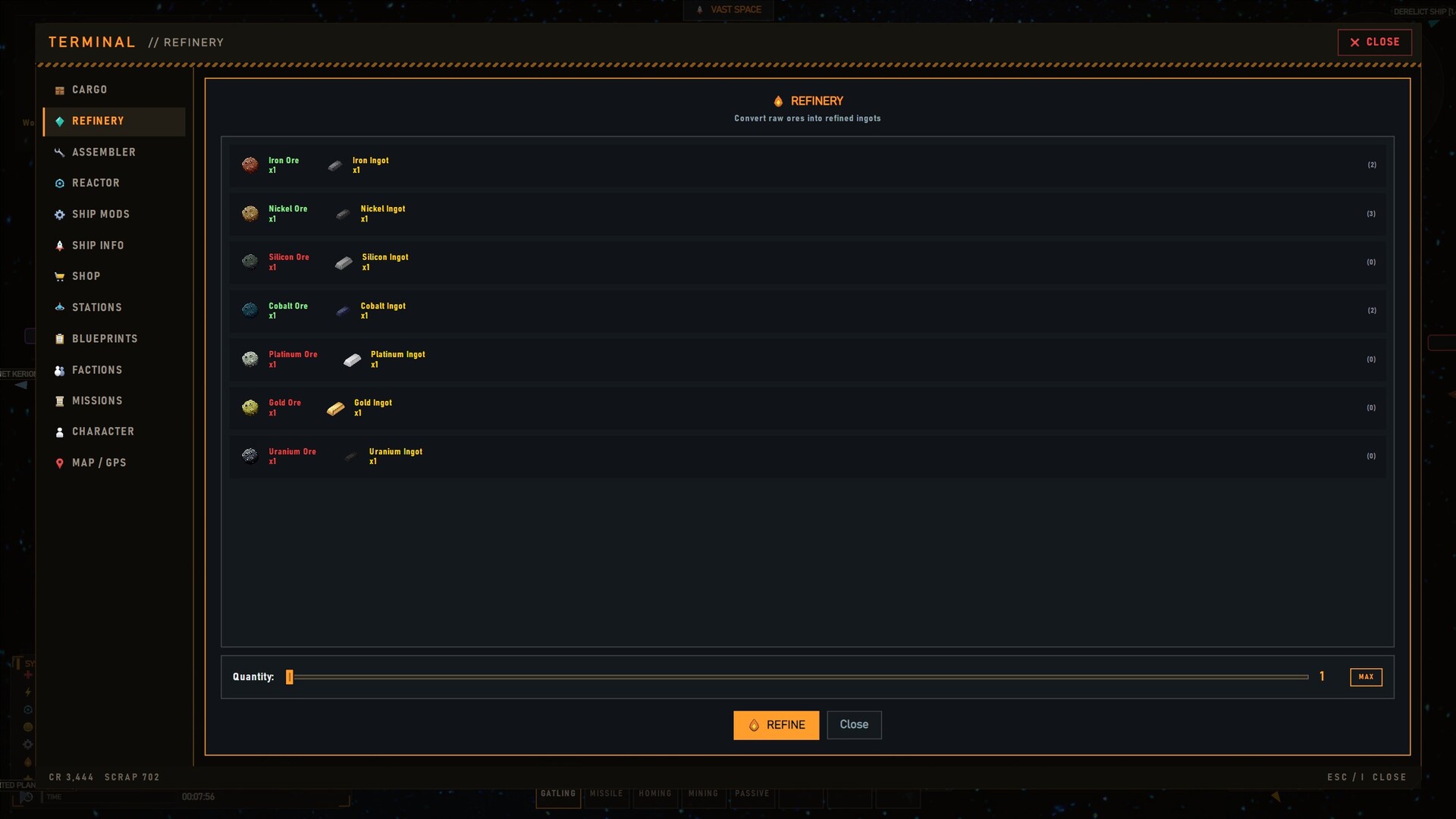Click the Quantity slider handle
The height and width of the screenshot is (819, 1456).
pos(289,677)
